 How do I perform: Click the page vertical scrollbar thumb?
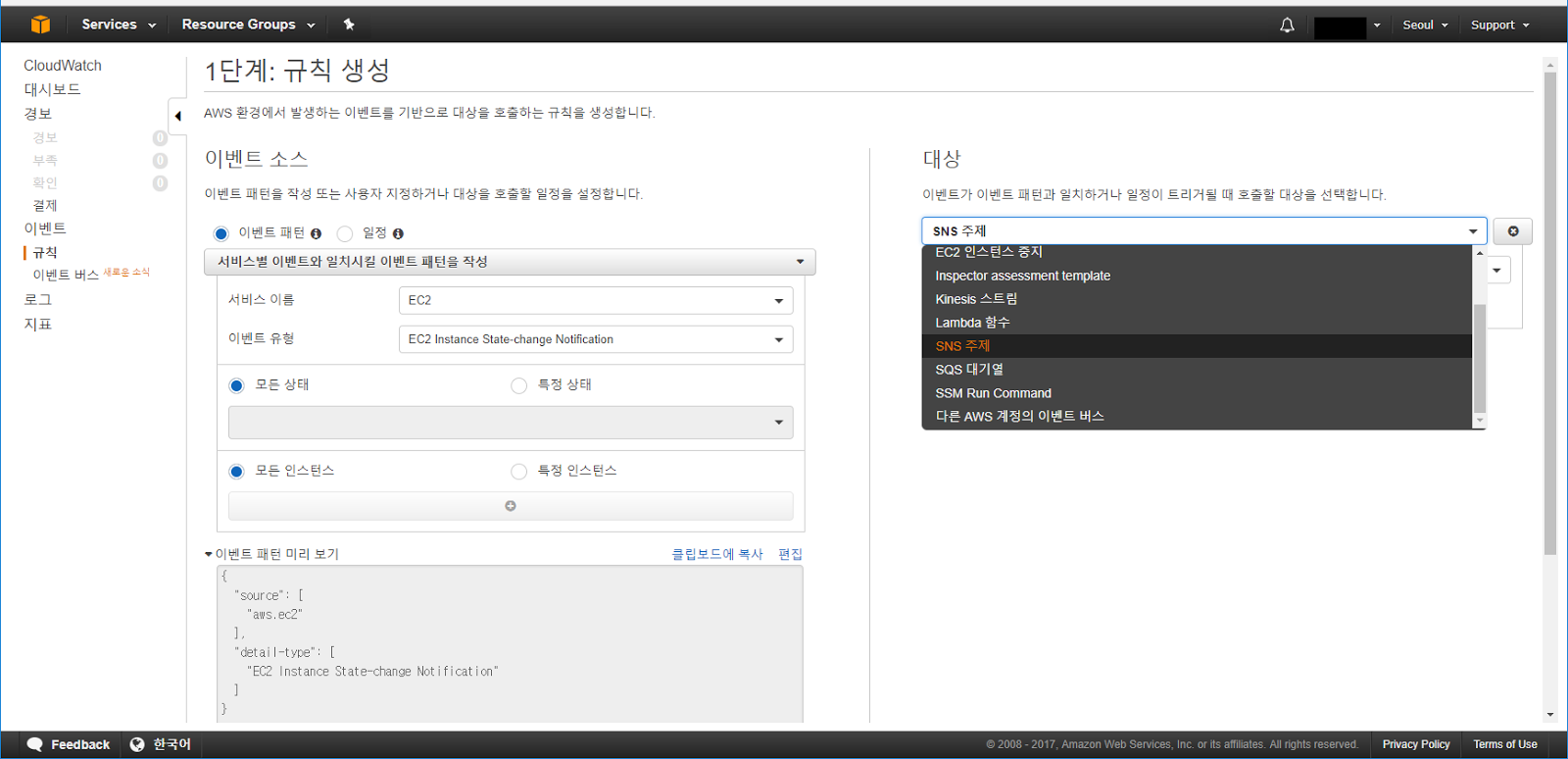click(1550, 314)
